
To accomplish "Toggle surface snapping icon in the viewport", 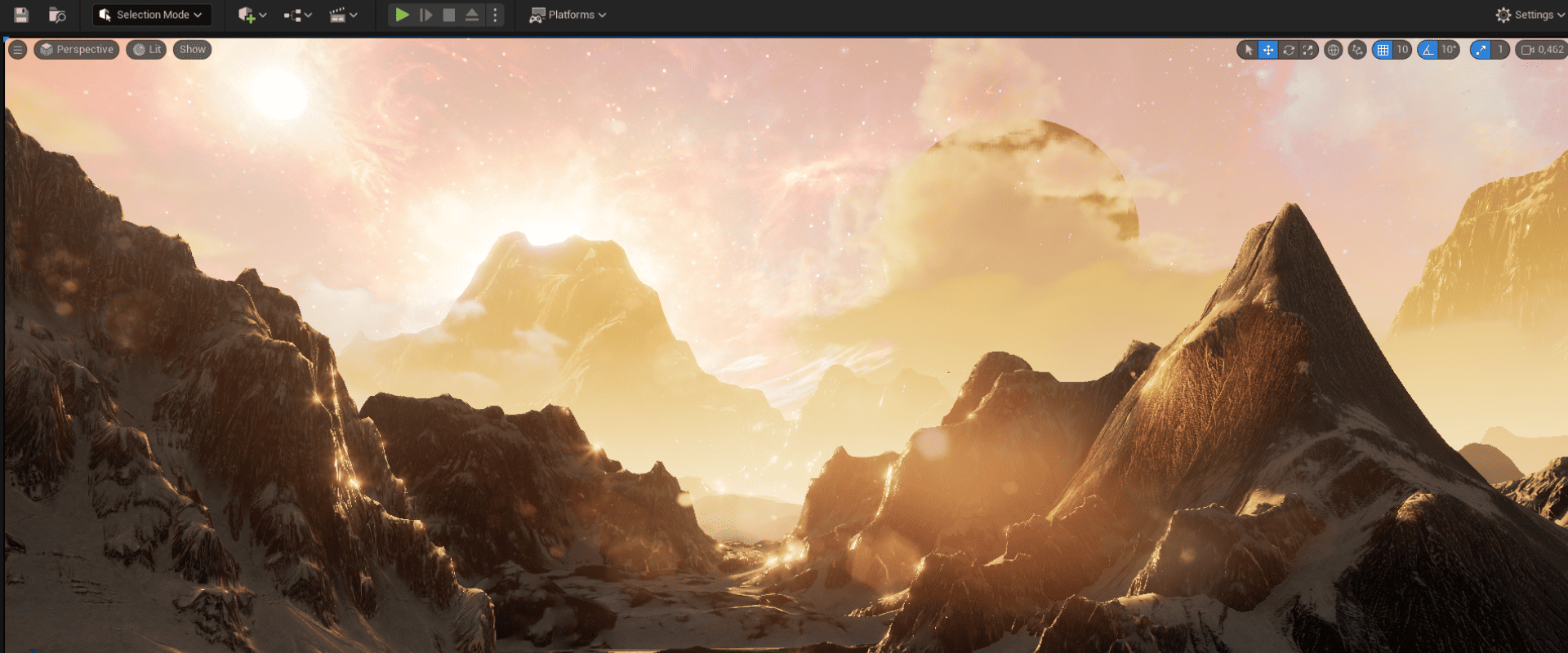I will click(1357, 50).
